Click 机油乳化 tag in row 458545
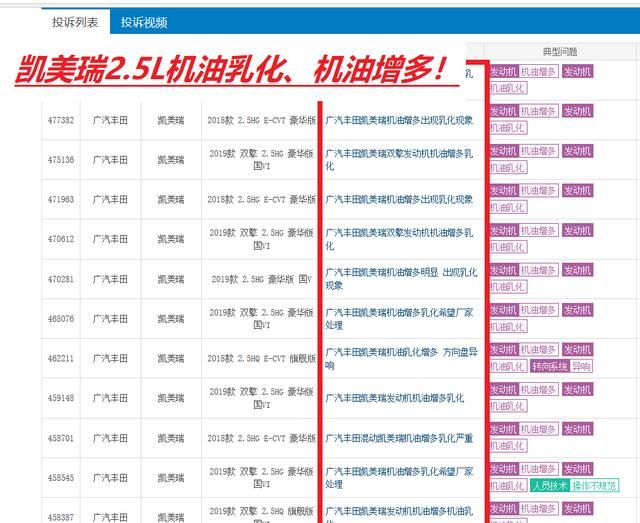Viewport: 640px width, 523px height. 508,485
